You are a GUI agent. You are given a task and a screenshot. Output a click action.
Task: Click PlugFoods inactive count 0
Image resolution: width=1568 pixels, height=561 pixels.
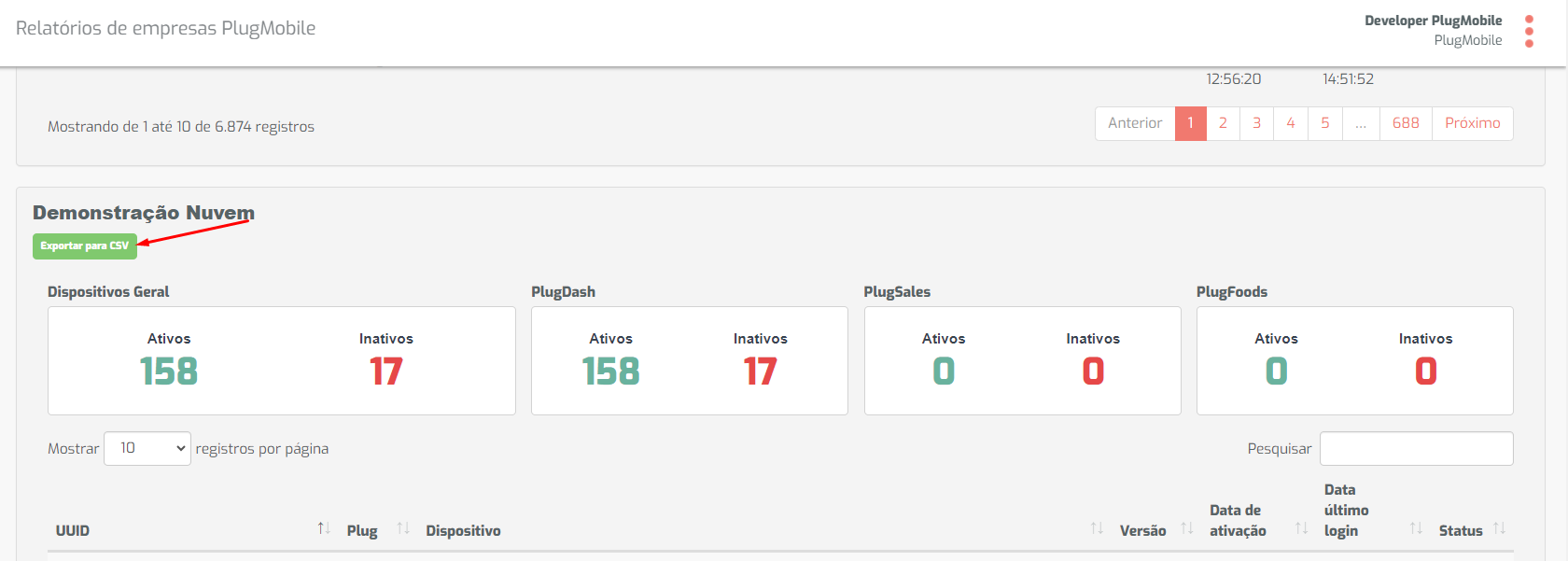click(1426, 372)
